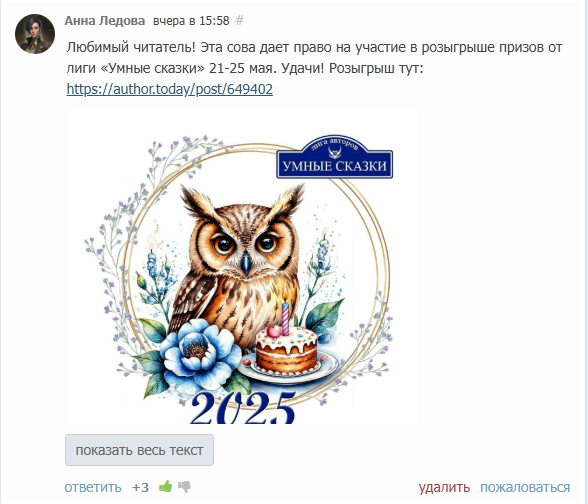The width and height of the screenshot is (588, 504).
Task: Click the blue peony flower in picture
Action: click(199, 352)
